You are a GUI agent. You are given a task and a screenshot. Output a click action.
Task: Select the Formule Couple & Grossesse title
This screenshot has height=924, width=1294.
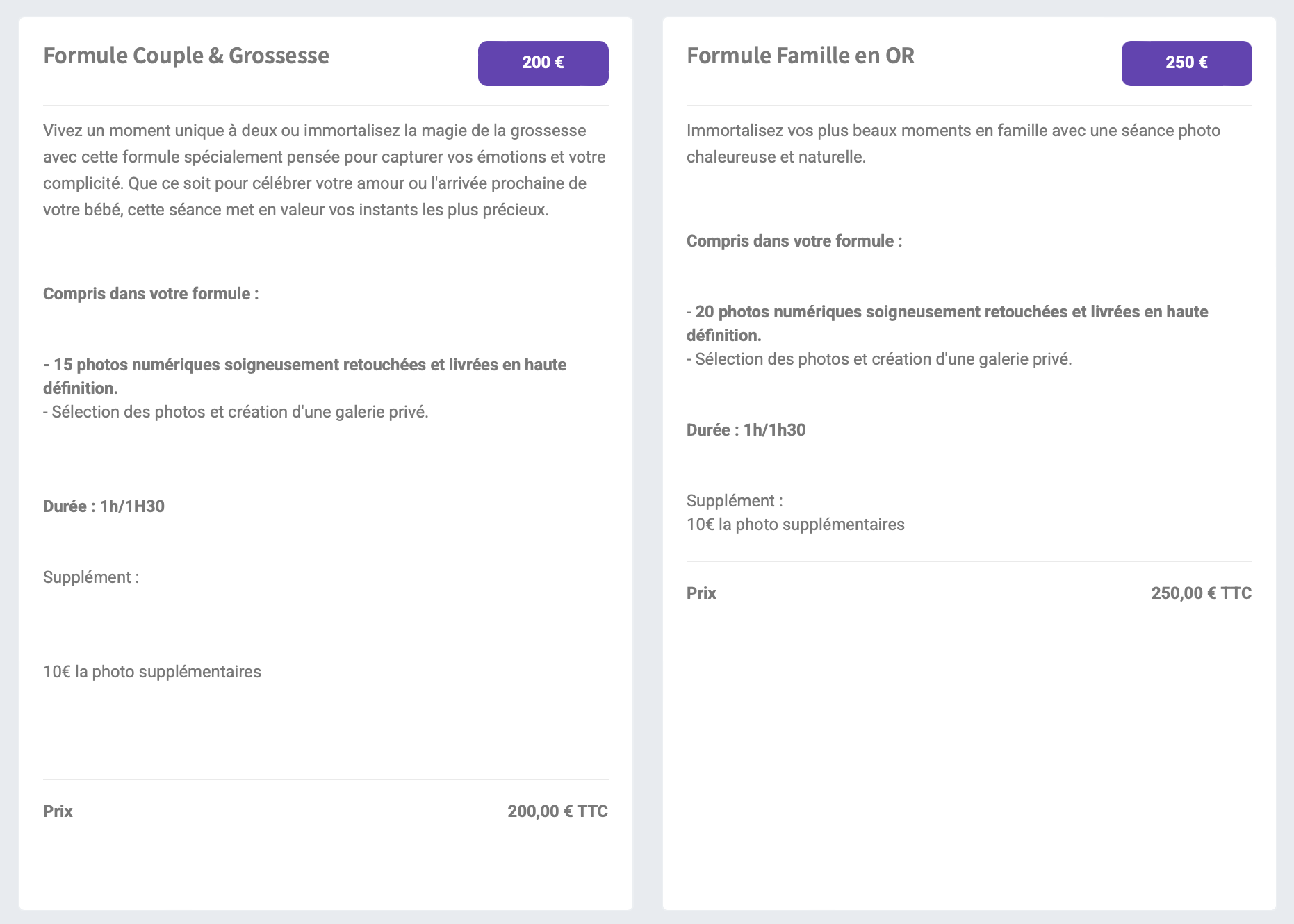click(186, 56)
